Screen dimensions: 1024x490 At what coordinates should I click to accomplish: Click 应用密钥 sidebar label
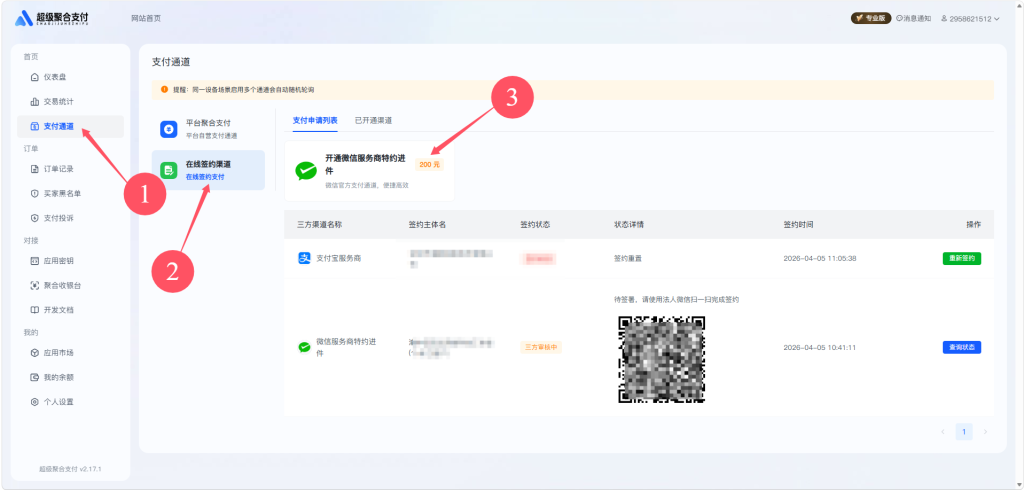(59, 261)
